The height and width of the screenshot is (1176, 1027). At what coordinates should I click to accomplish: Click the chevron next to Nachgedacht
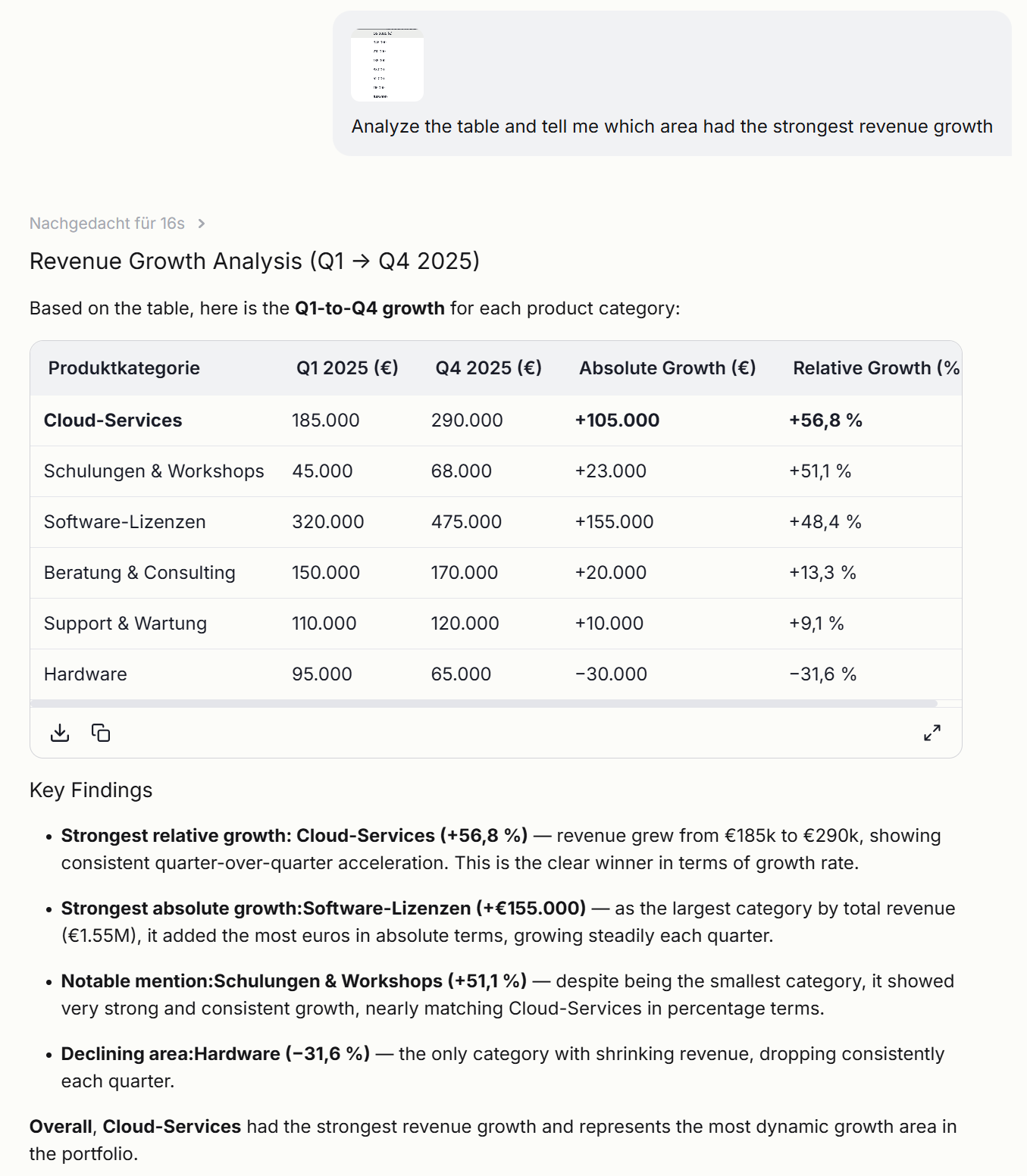[x=202, y=224]
